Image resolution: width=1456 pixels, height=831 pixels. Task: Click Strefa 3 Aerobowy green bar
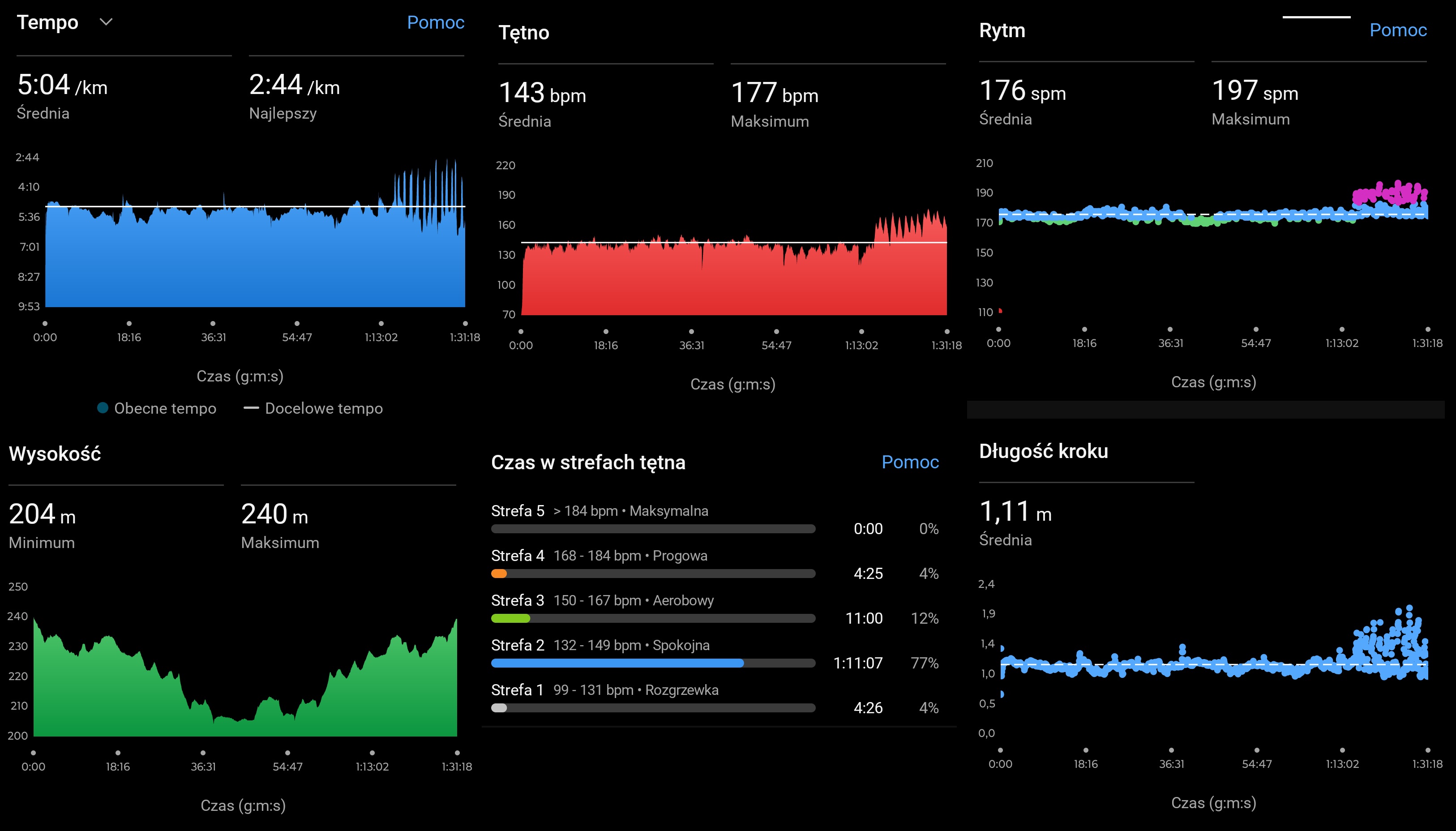pos(510,618)
